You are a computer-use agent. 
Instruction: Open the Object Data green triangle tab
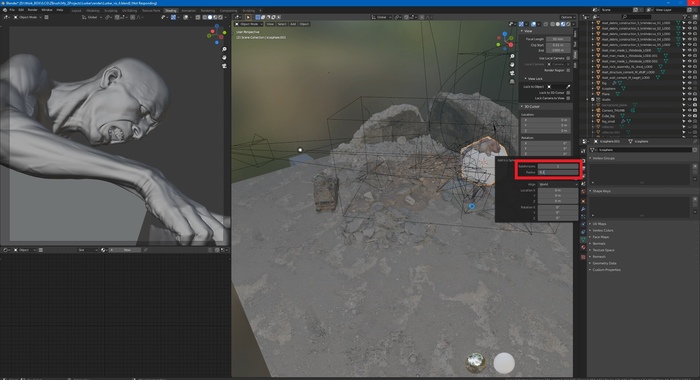coord(583,239)
